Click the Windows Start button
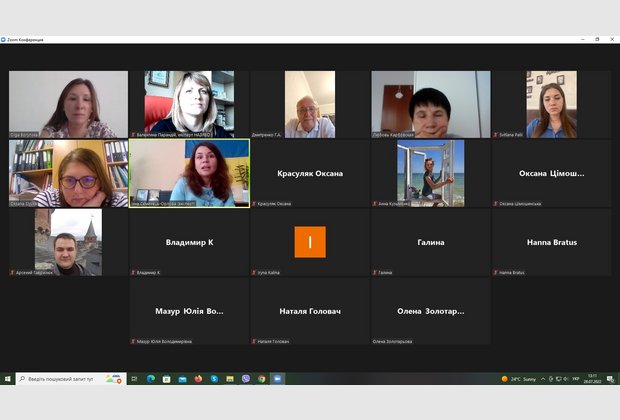Screen dimensions: 620x420 coord(7,379)
